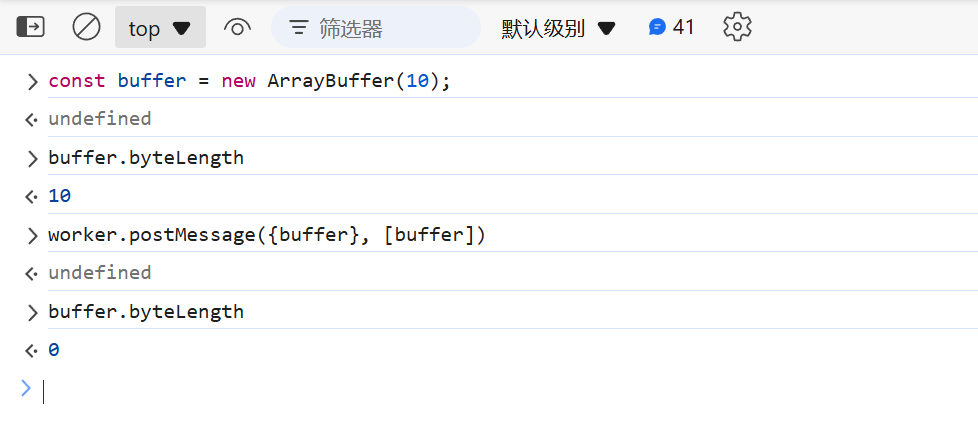Toggle the console sidebar panel icon

click(31, 27)
